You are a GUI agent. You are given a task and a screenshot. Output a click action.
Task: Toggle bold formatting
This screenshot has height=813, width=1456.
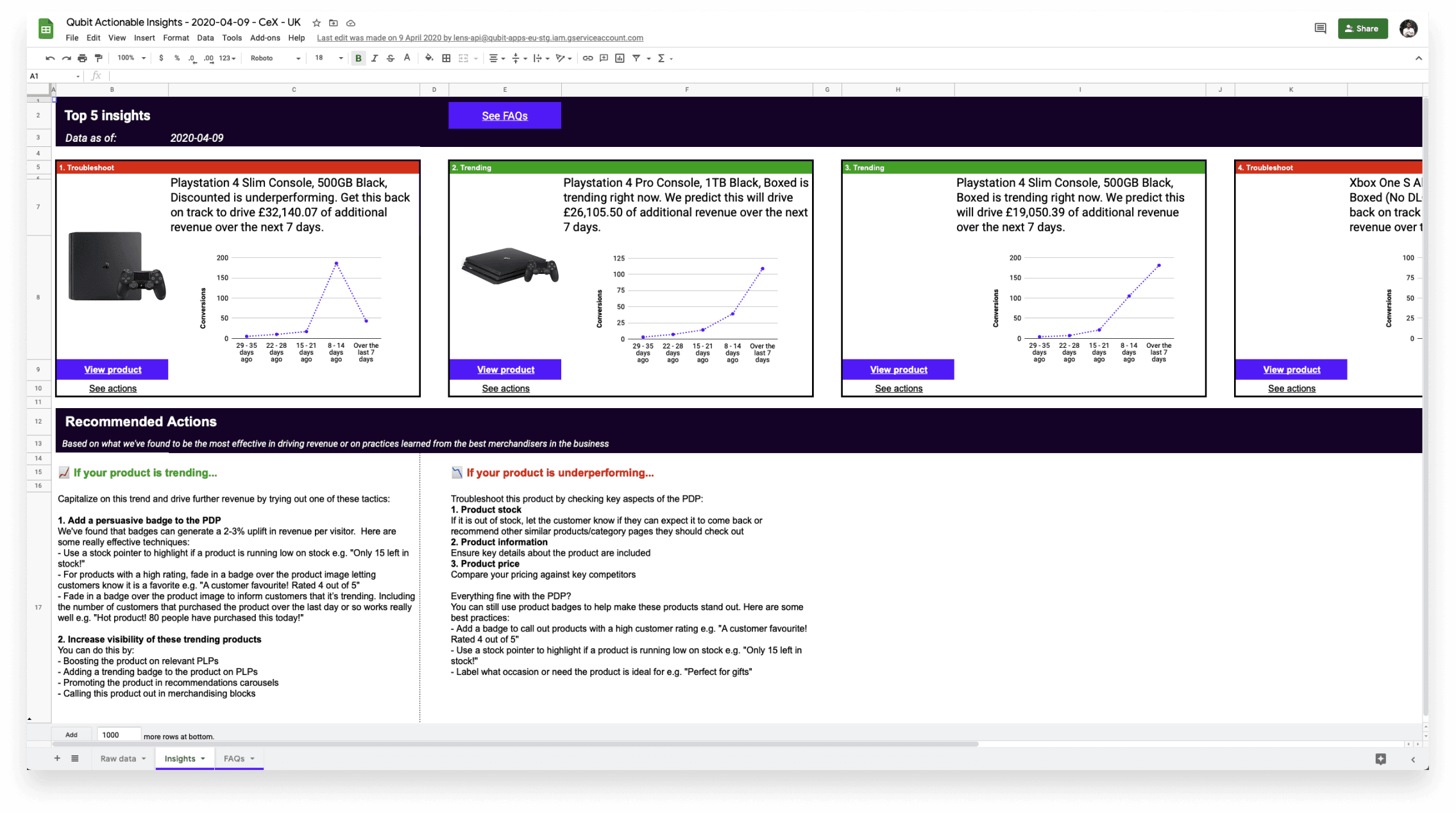click(359, 58)
